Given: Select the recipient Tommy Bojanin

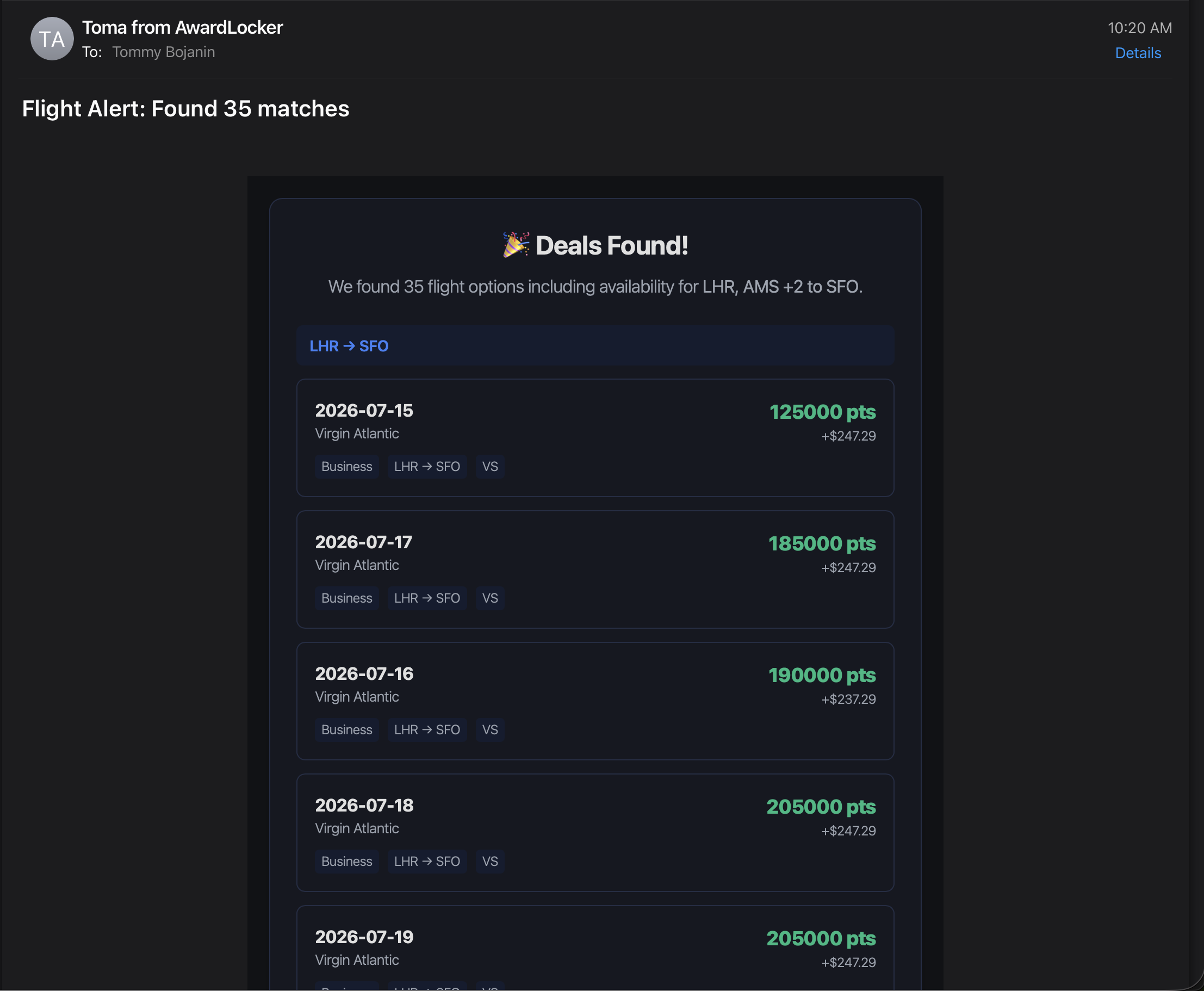Looking at the screenshot, I should click(x=164, y=52).
